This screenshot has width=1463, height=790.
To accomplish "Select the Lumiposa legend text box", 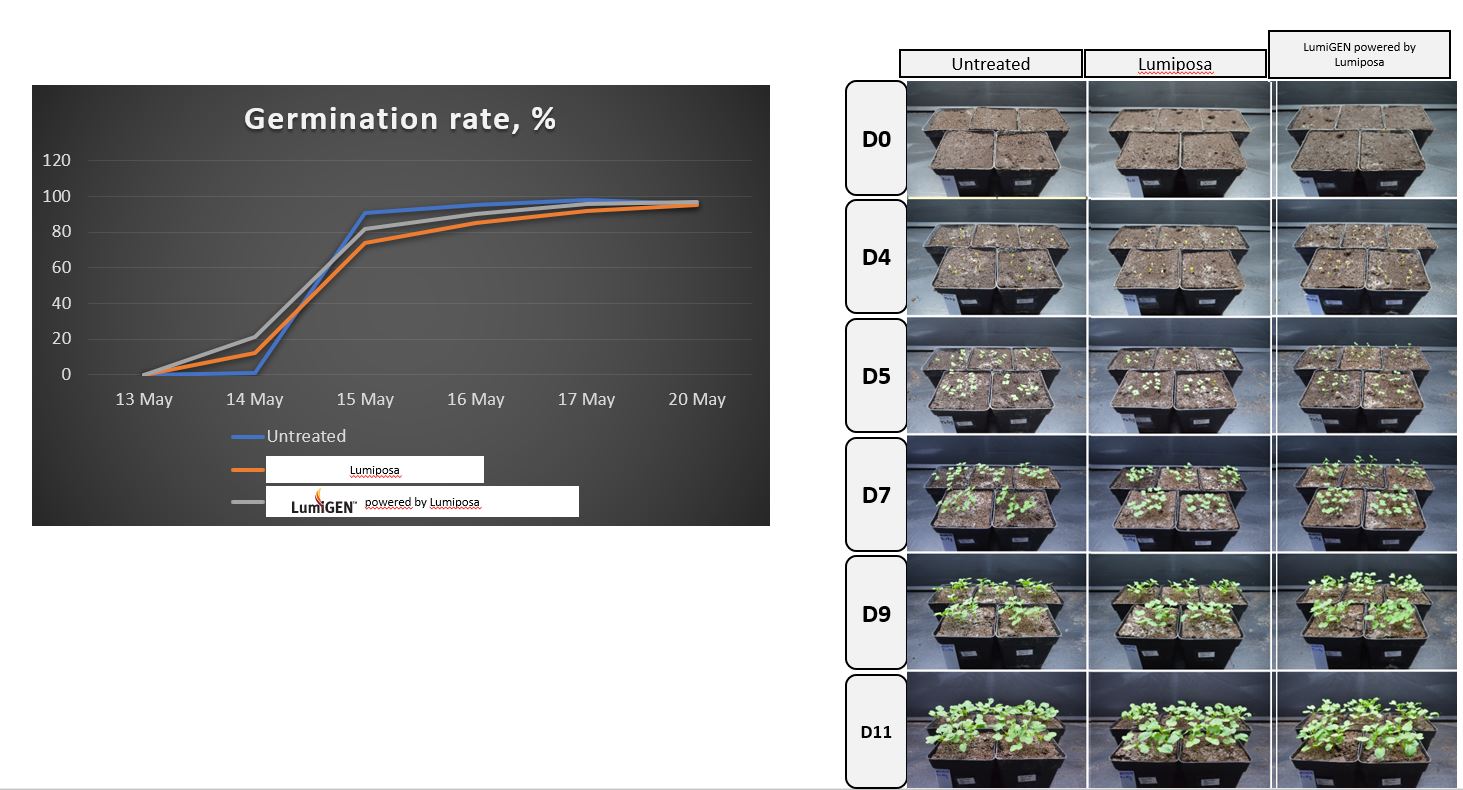I will pyautogui.click(x=375, y=469).
